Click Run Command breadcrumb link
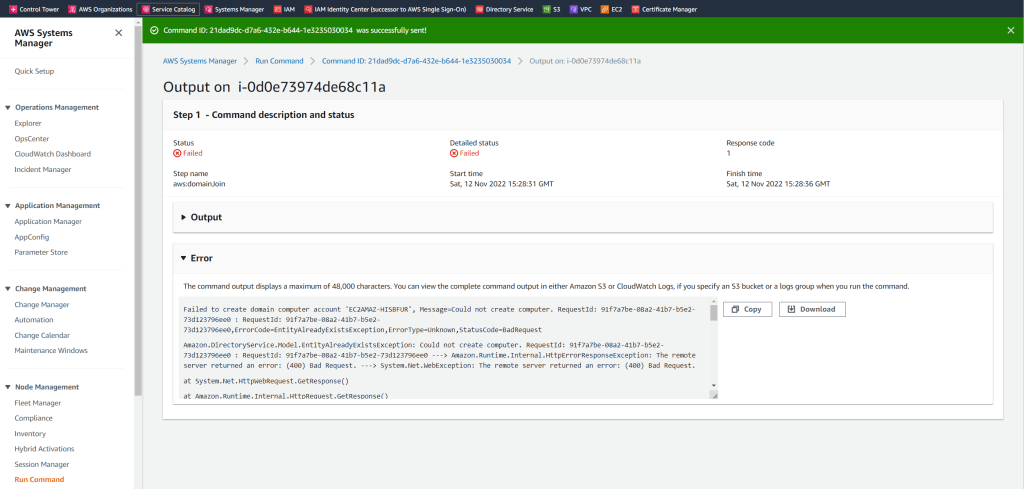 click(x=280, y=61)
